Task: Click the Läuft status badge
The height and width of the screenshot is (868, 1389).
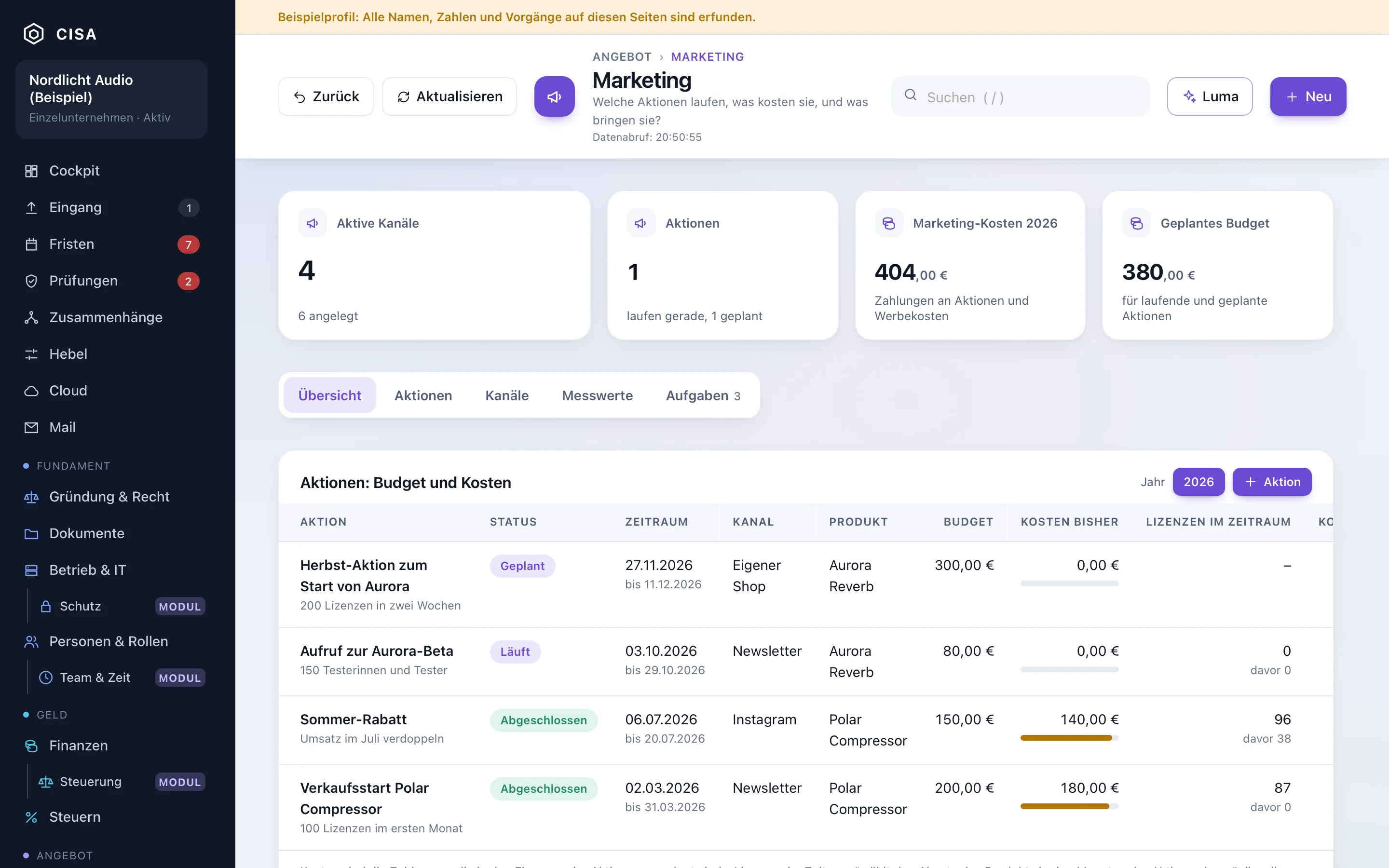Action: point(515,651)
